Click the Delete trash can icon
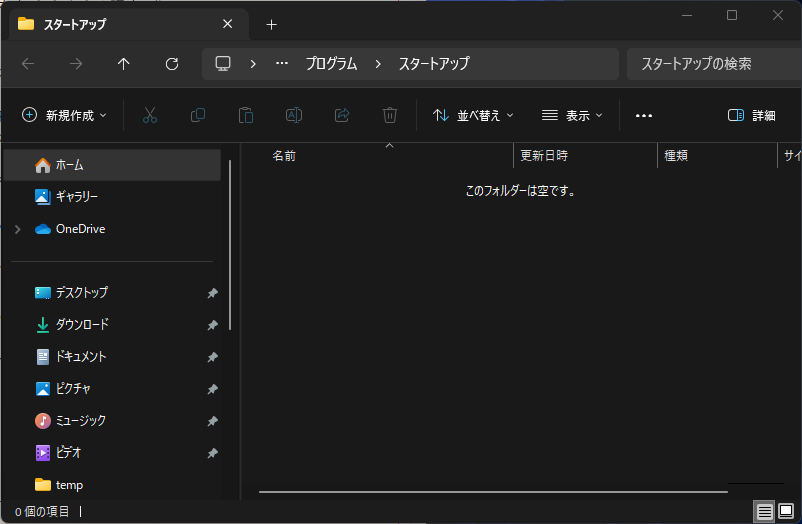This screenshot has height=524, width=802. pyautogui.click(x=390, y=115)
